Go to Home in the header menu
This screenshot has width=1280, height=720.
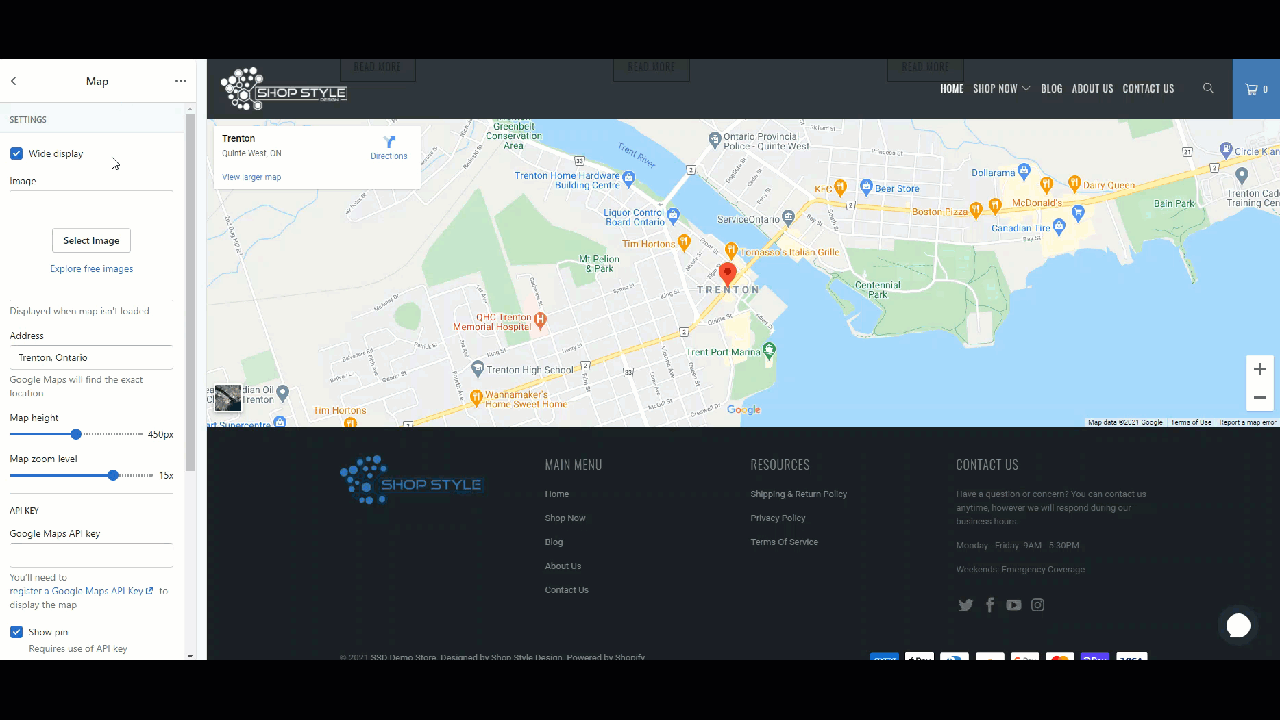[952, 89]
